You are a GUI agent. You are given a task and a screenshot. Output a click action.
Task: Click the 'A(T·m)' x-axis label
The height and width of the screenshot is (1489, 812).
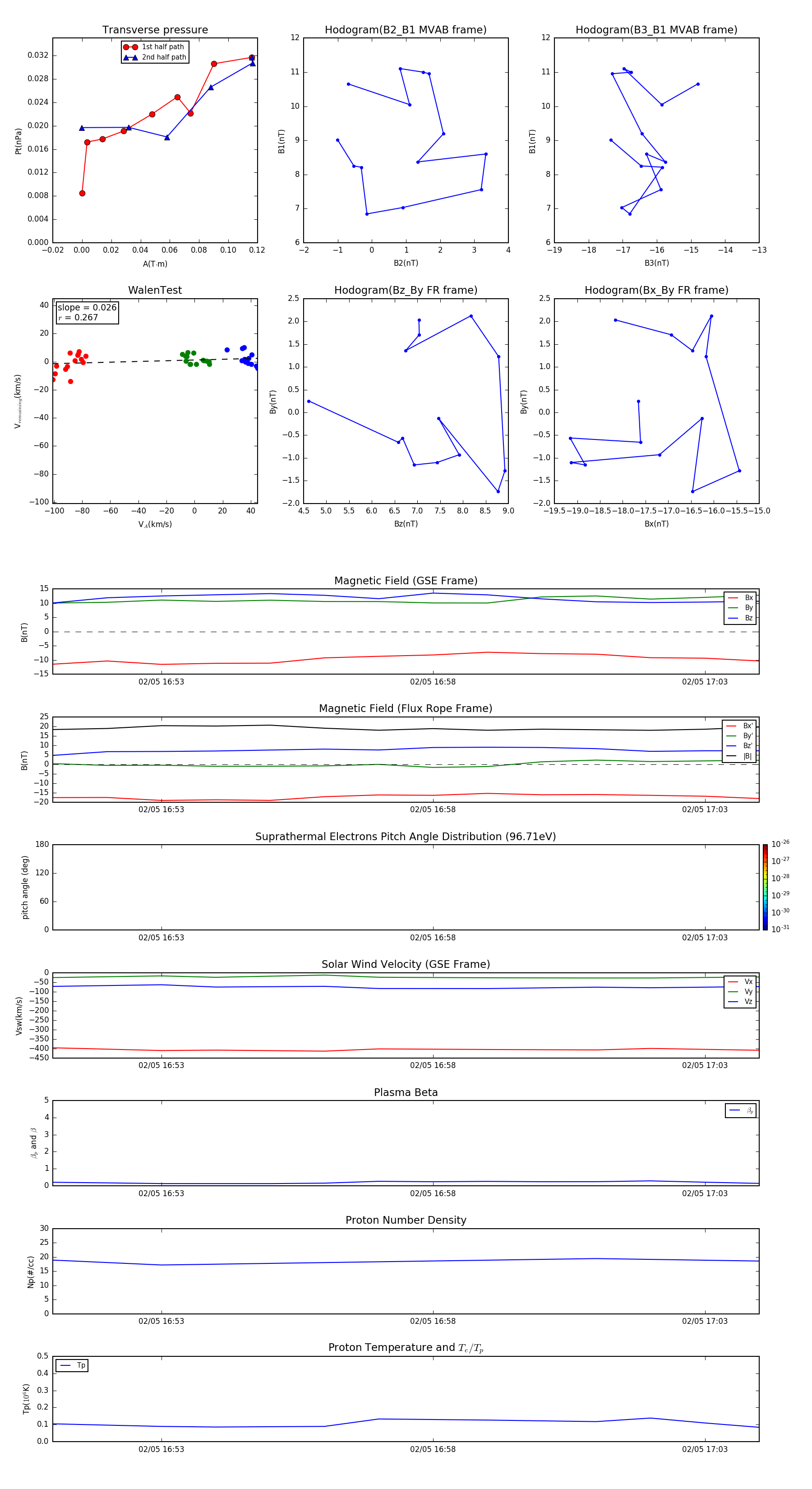(x=155, y=264)
